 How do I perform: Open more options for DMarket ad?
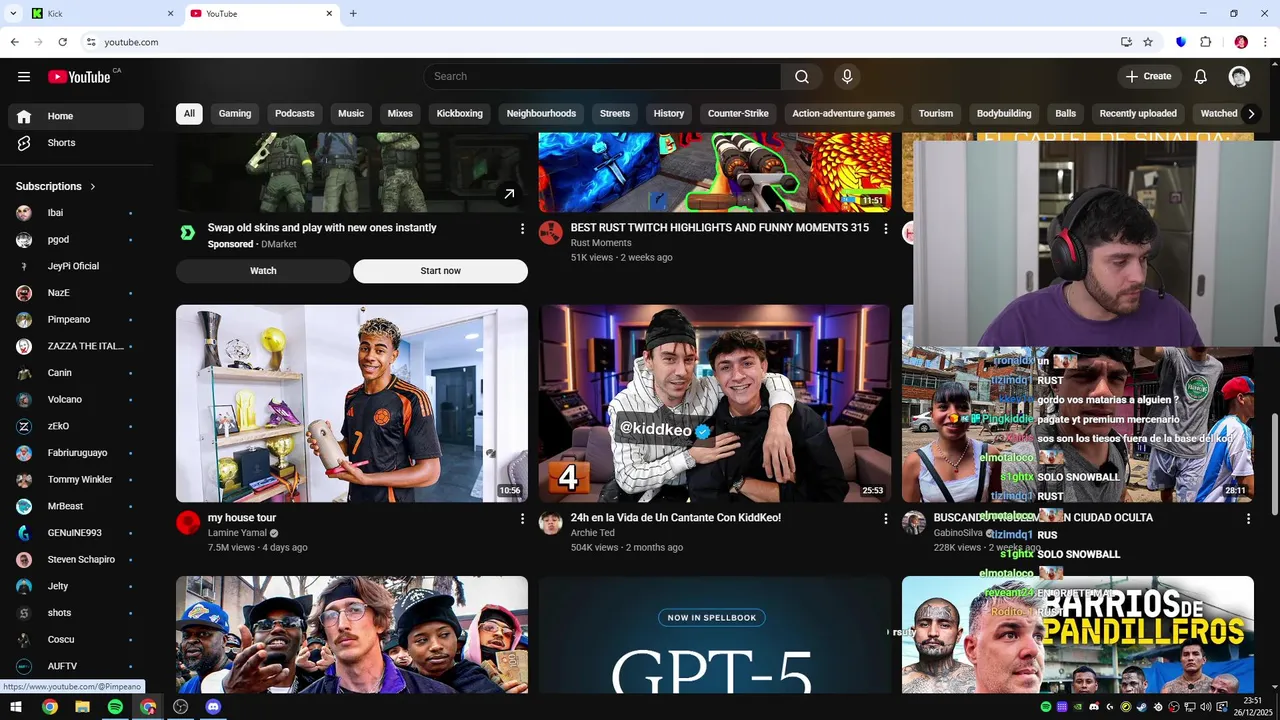point(522,229)
